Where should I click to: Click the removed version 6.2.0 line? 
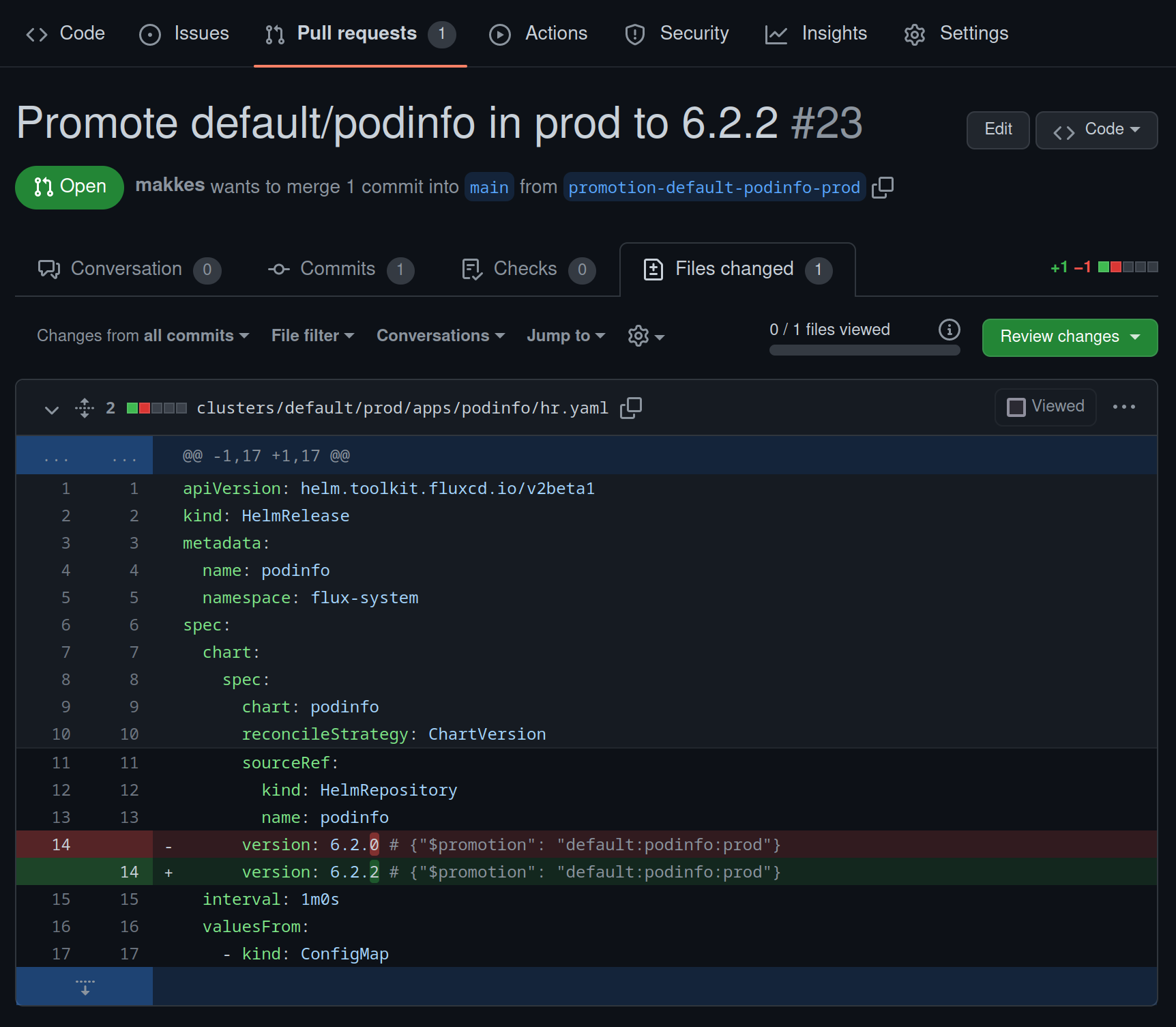coord(655,845)
